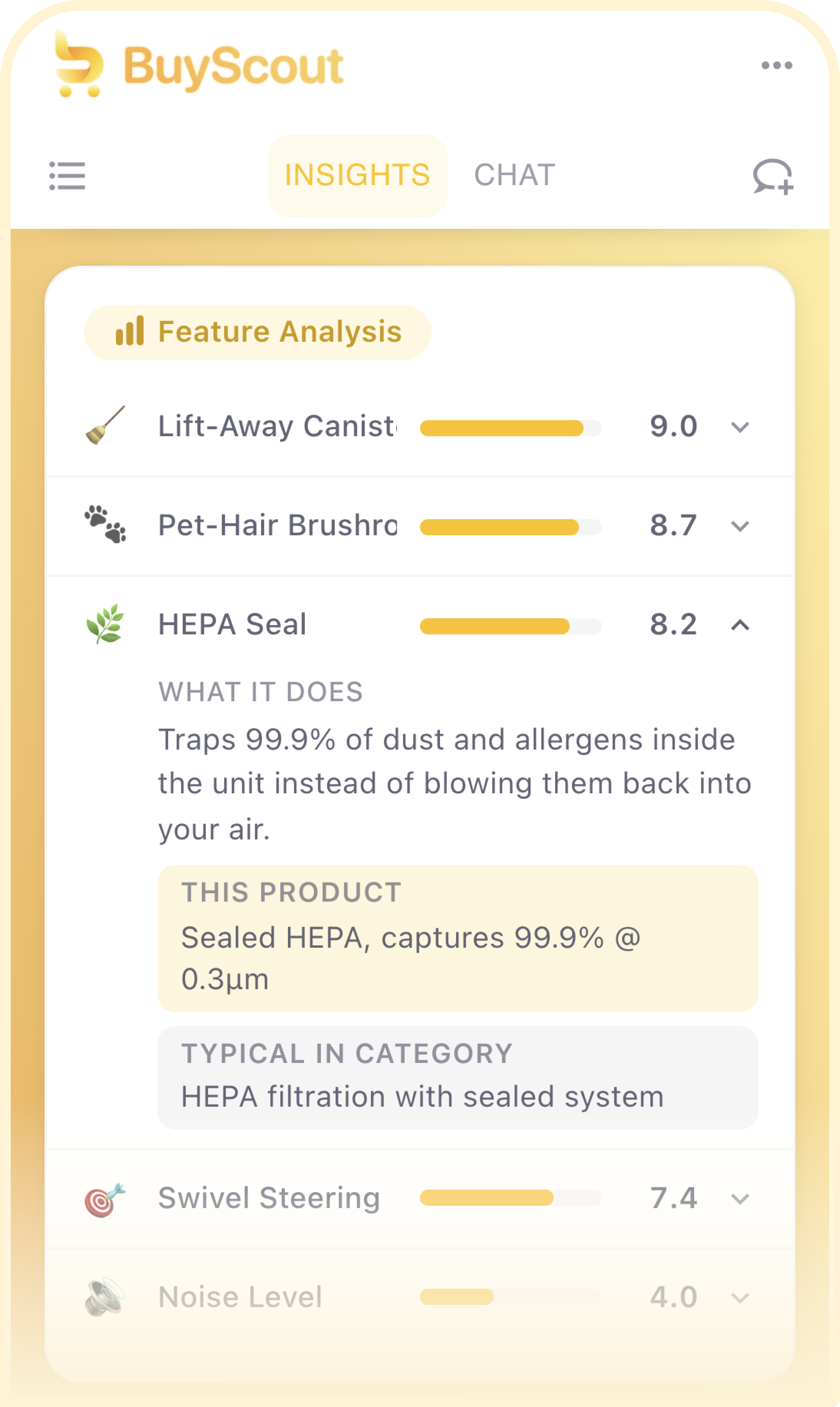Expand the Pet-Hair Brushroll chevron
The height and width of the screenshot is (1407, 840).
pos(740,526)
